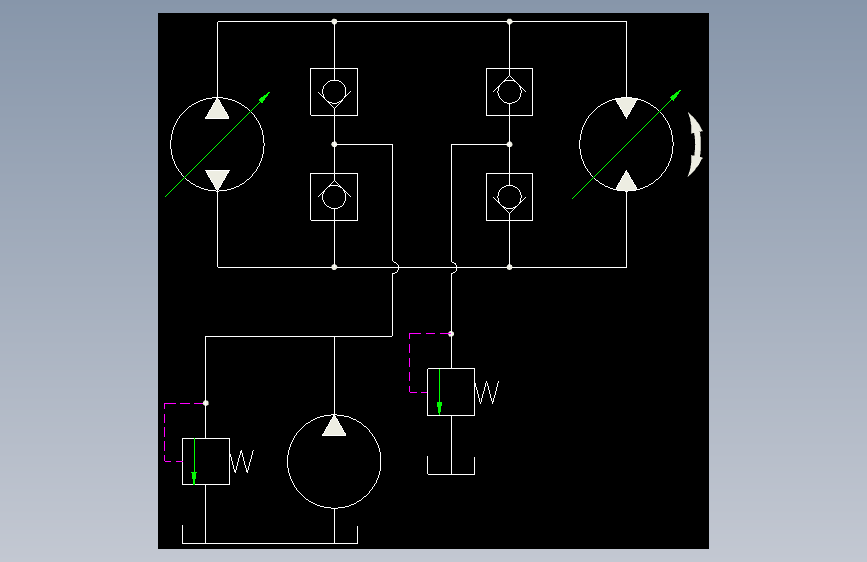Viewport: 867px width, 562px height.
Task: Select the small tank symbol under right relief valve
Action: [x=451, y=466]
